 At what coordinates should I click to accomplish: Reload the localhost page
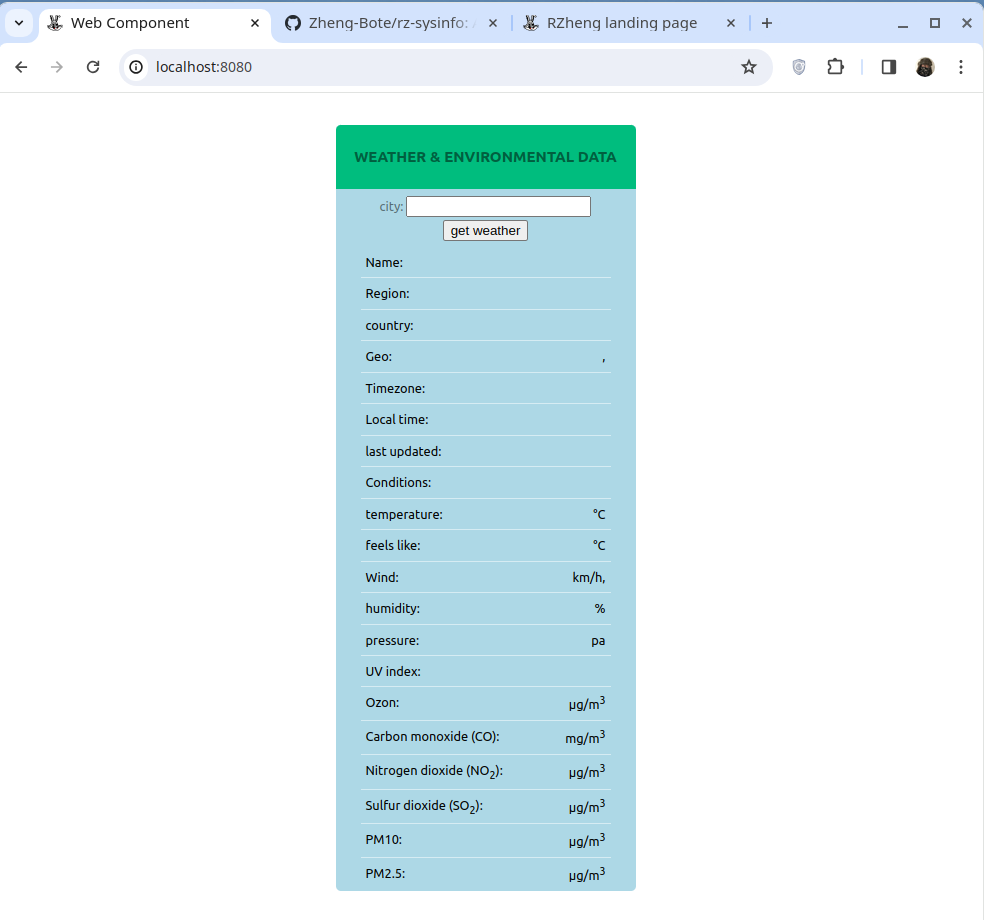pyautogui.click(x=93, y=67)
